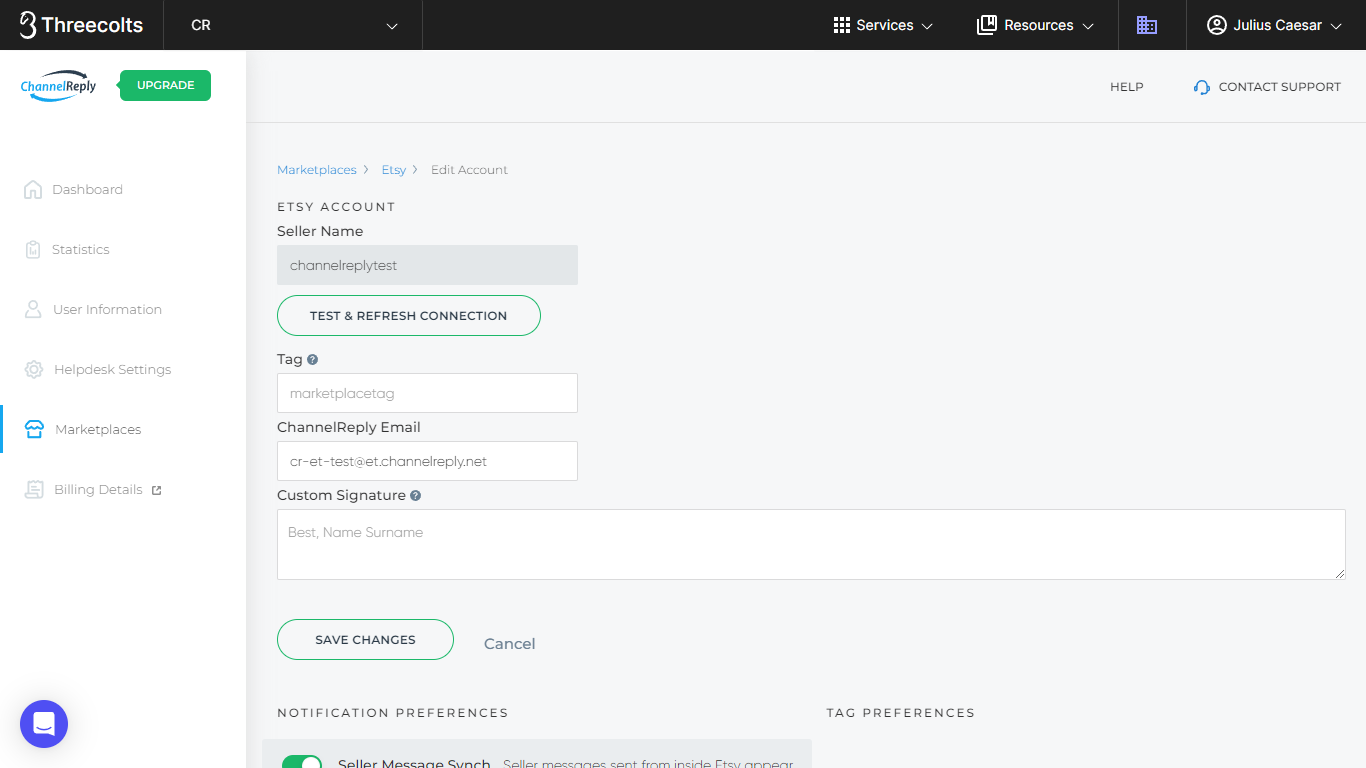Click CONTACT SUPPORT
1366x768 pixels.
[1267, 87]
